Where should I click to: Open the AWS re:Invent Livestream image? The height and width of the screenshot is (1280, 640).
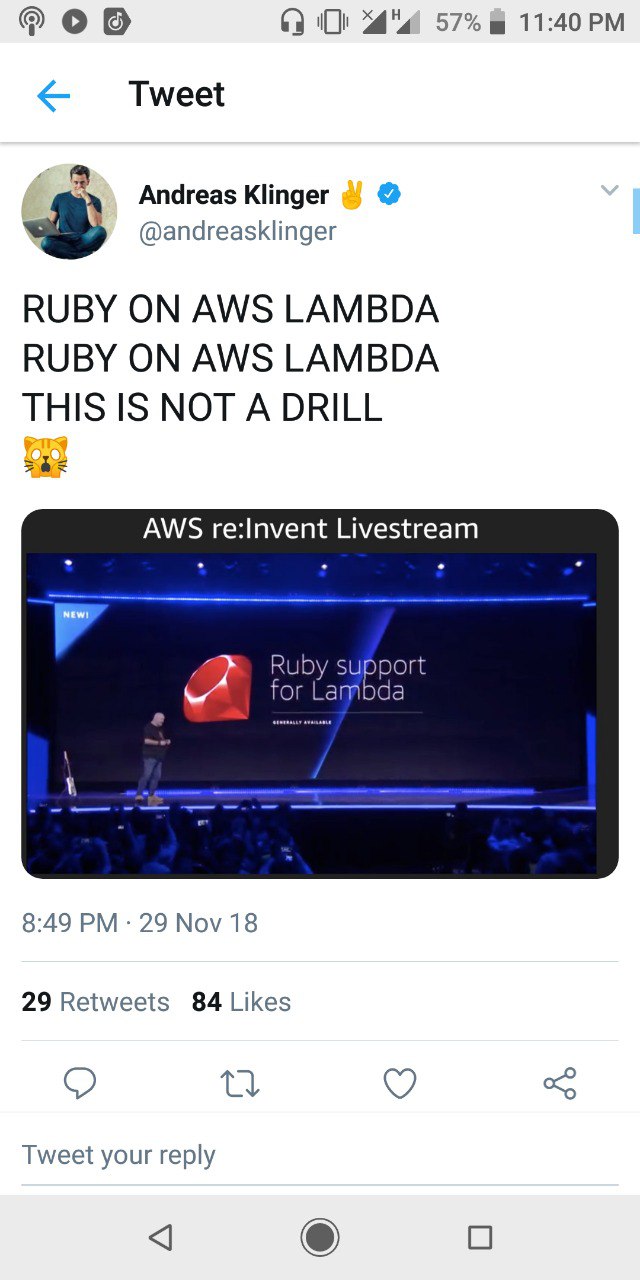[320, 694]
